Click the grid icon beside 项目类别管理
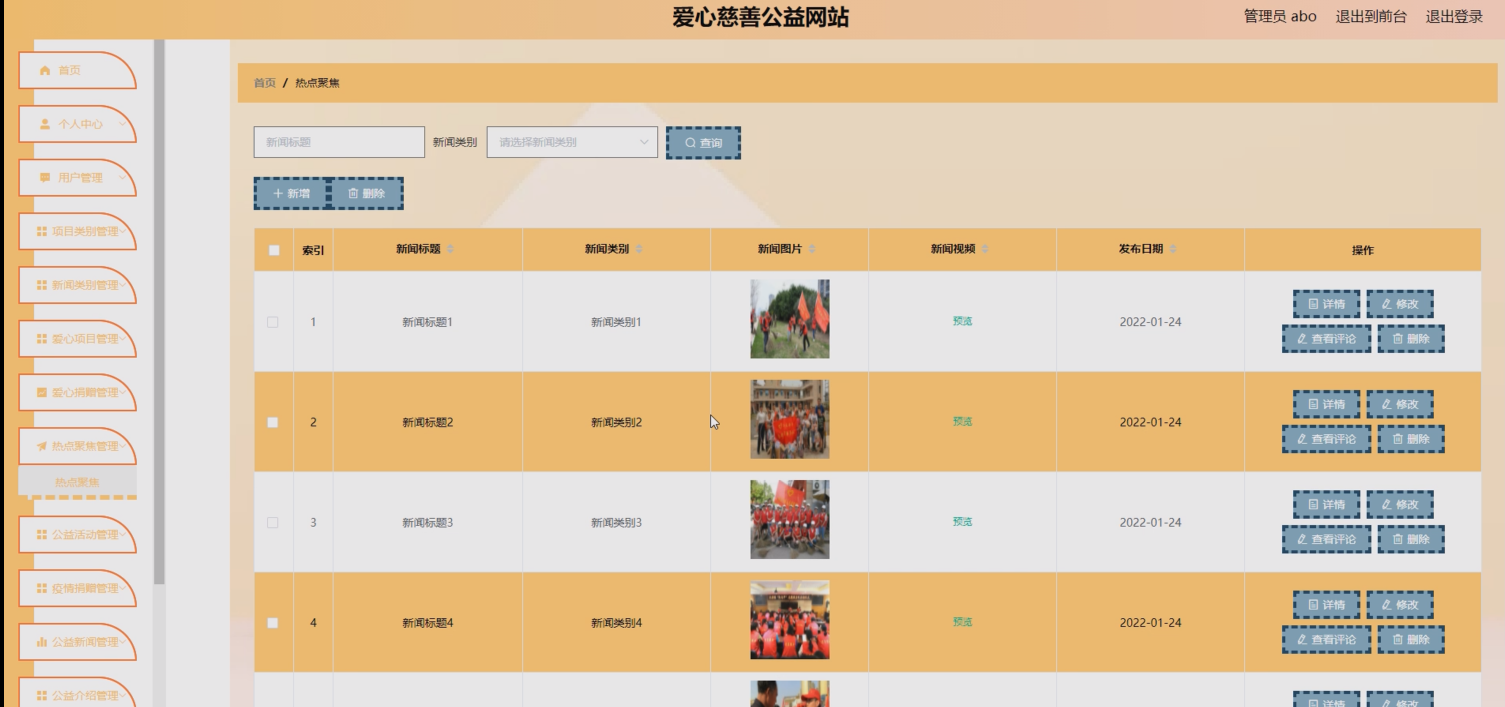1505x707 pixels. (x=42, y=231)
